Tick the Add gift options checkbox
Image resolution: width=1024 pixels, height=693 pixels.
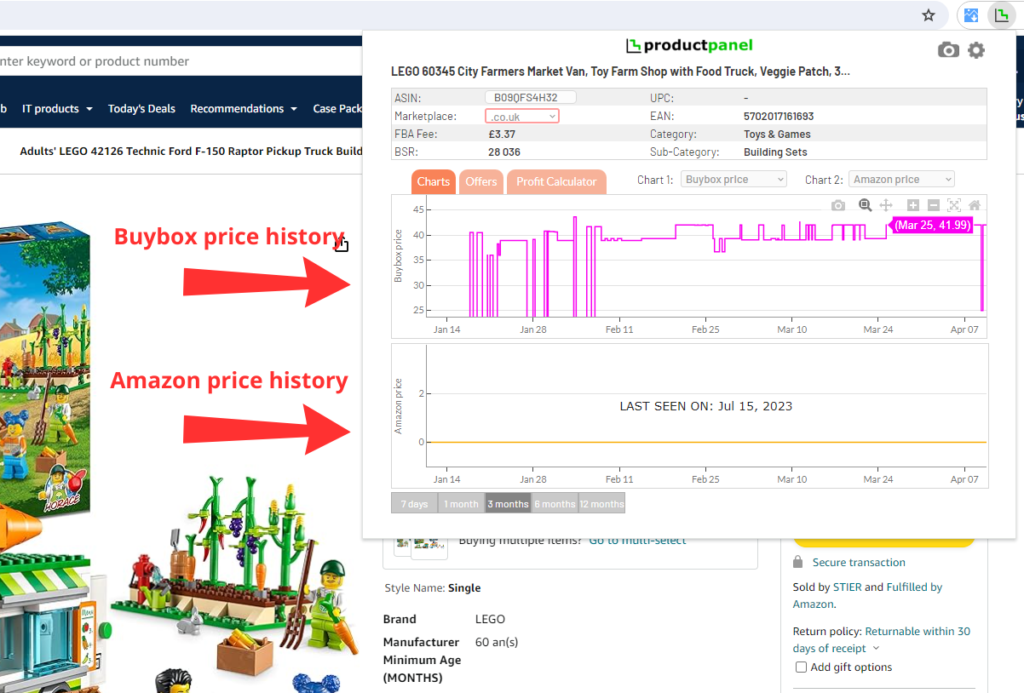pyautogui.click(x=801, y=667)
